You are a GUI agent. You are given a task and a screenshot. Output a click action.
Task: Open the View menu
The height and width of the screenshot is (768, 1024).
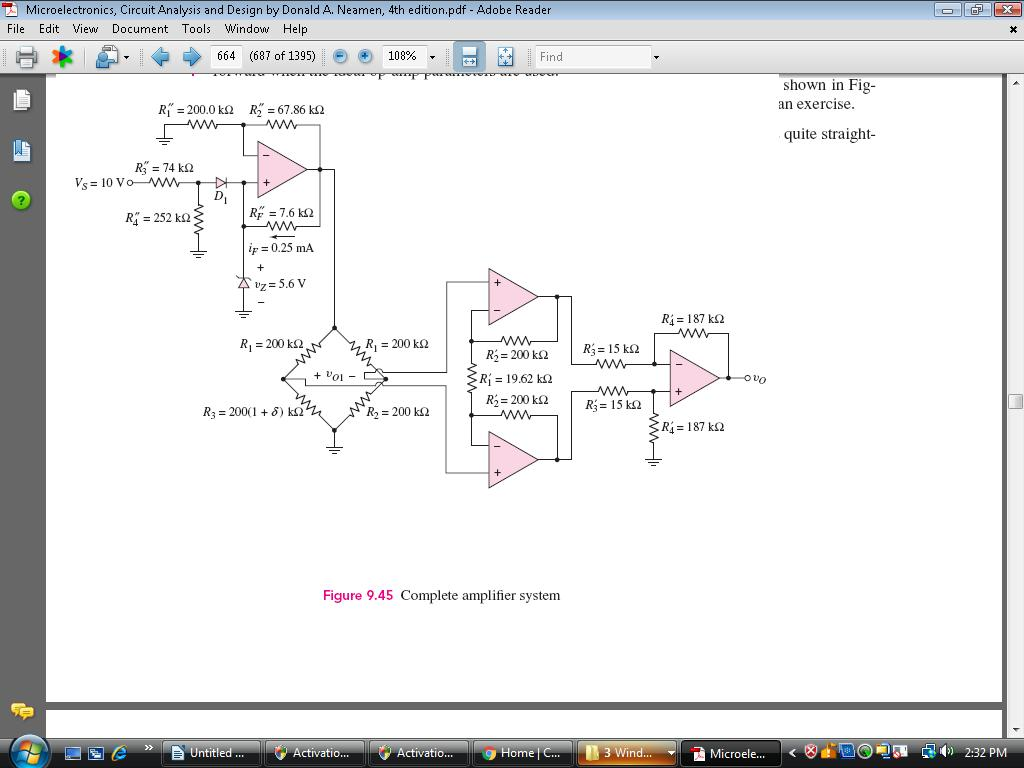coord(85,29)
